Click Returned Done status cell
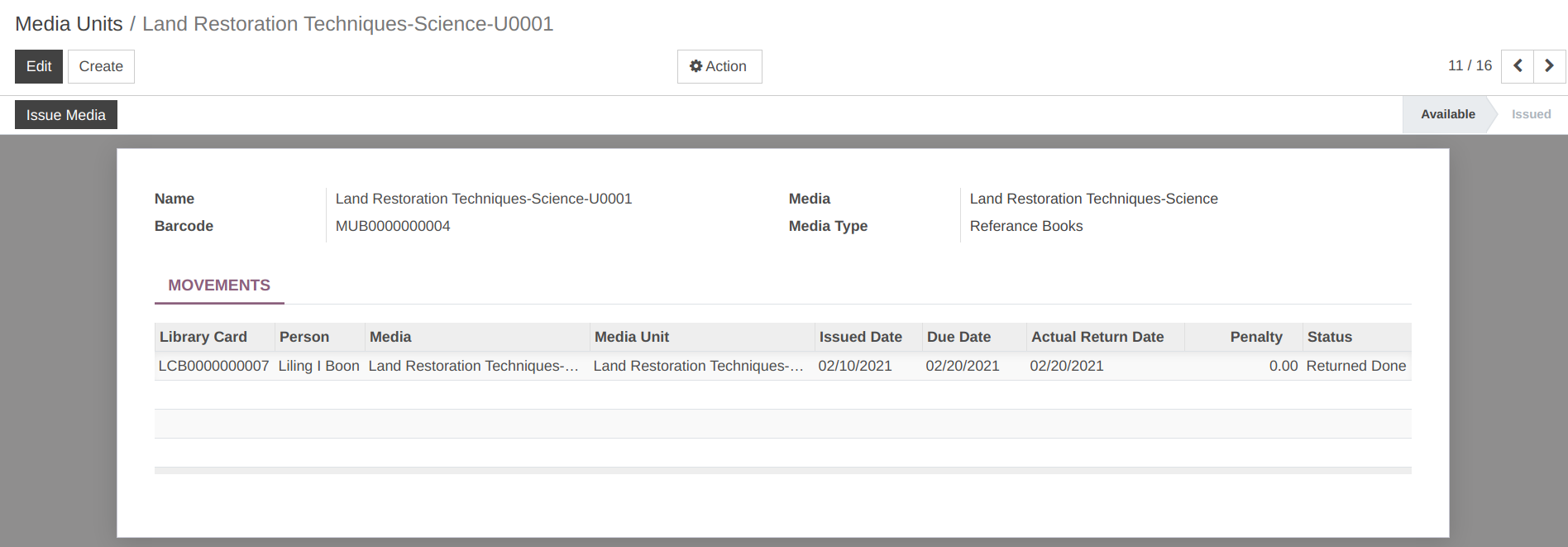 tap(1356, 366)
